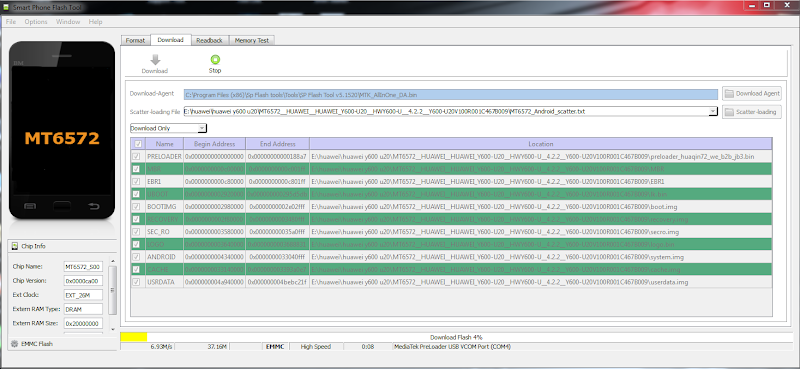Screen dimensions: 800x369
Task: Toggle the SEC_RO row checkbox
Action: tap(136, 232)
